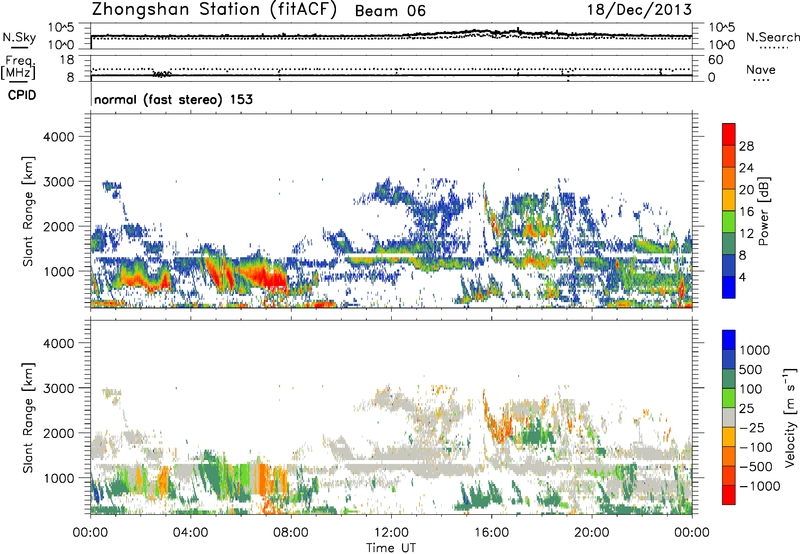Viewport: 800px width, 554px height.
Task: Click "Slant Range [km]" label of the velocity panel
Action: tap(28, 418)
